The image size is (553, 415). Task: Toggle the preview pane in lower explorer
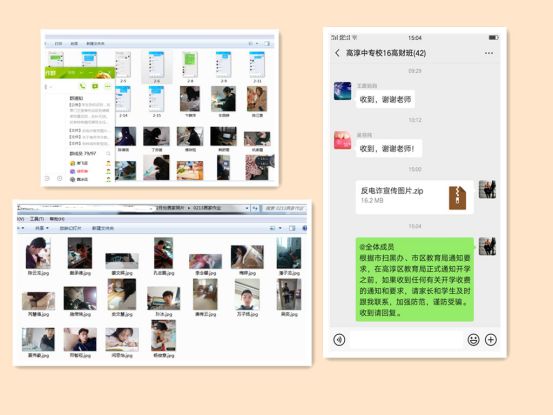tap(292, 228)
